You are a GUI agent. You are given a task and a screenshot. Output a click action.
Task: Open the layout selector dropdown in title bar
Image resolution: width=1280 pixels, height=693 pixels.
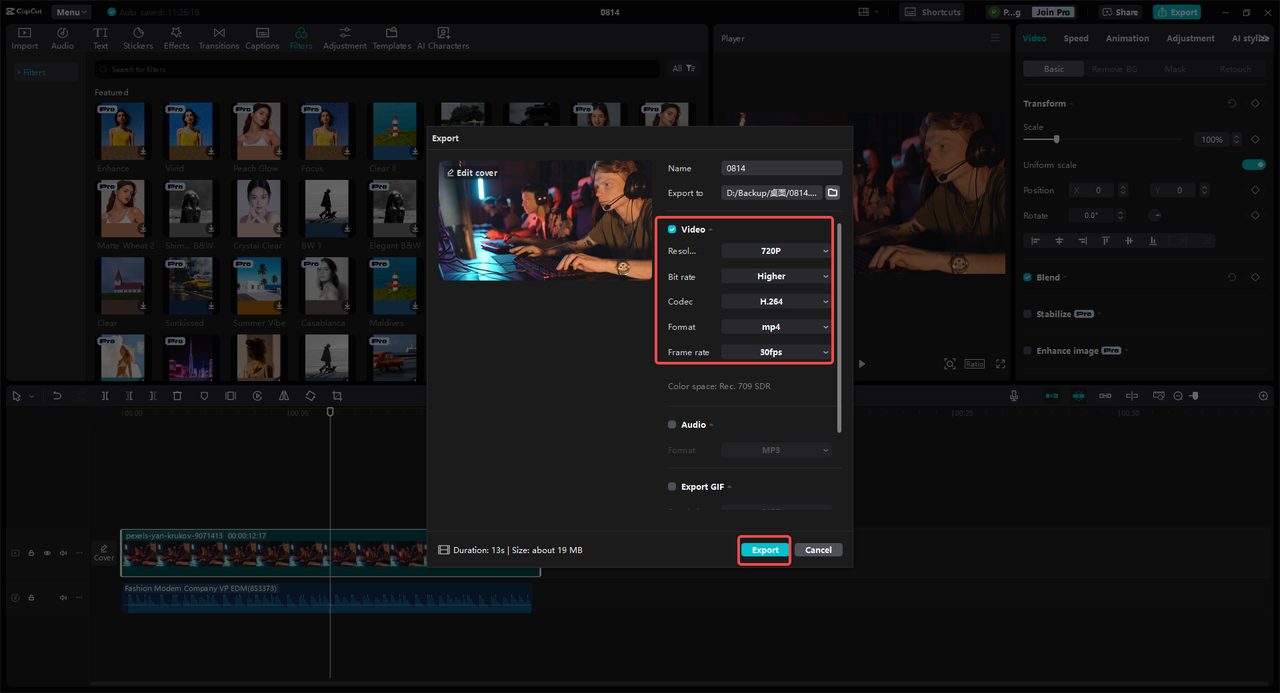point(868,12)
